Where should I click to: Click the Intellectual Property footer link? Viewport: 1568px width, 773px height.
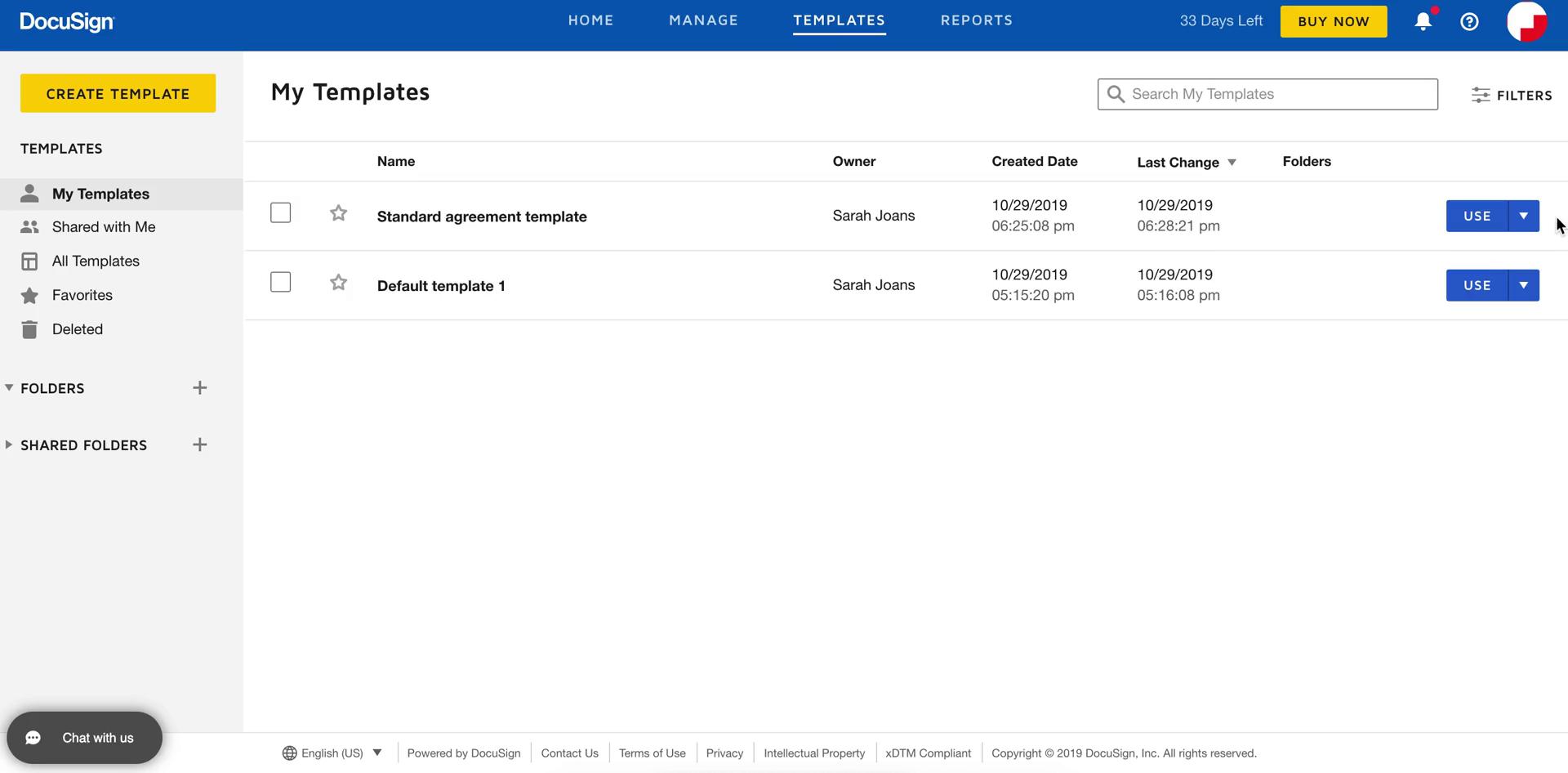814,753
